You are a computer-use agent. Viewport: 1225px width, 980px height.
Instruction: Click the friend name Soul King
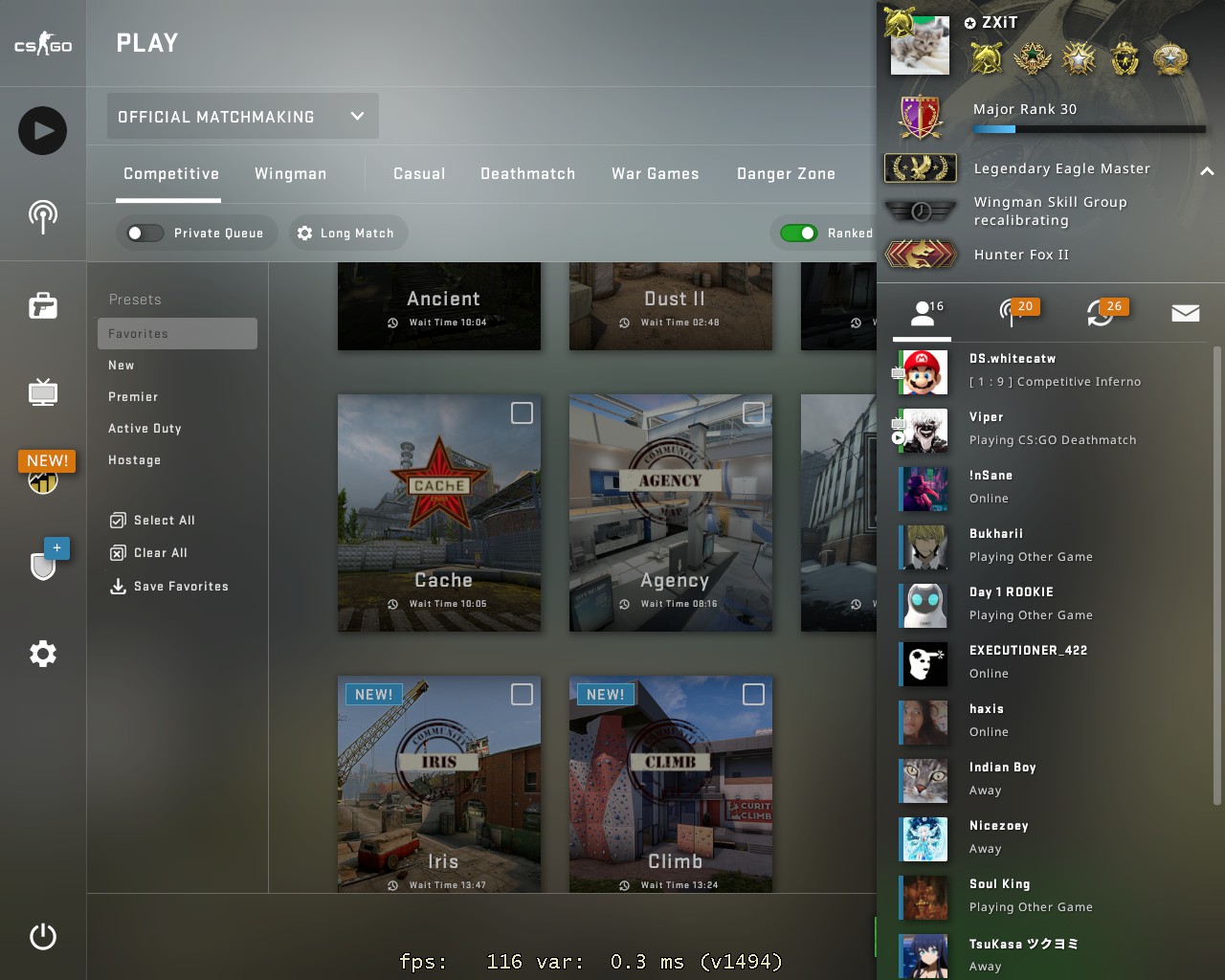1000,884
